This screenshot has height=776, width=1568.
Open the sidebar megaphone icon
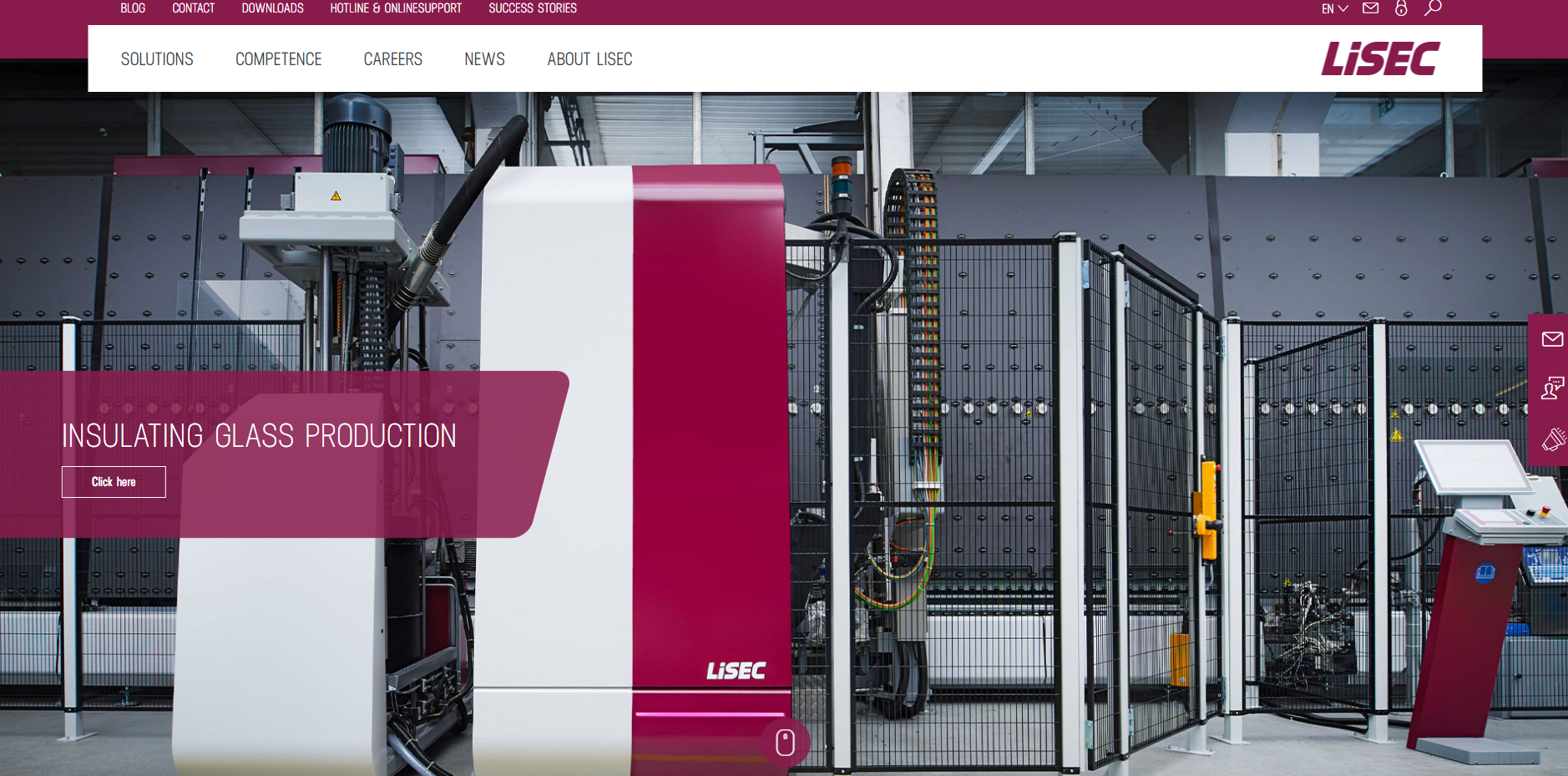point(1551,439)
